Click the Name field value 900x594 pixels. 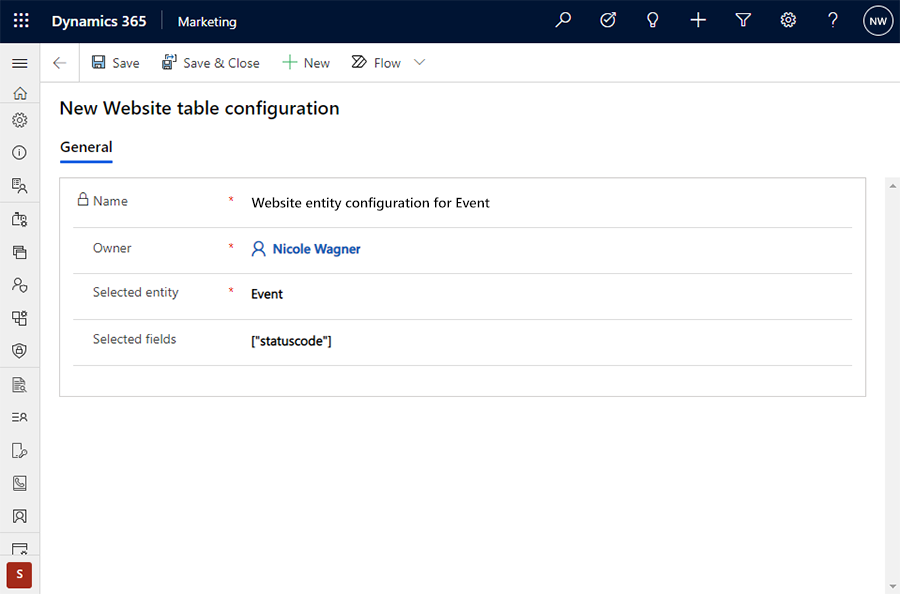click(x=370, y=203)
